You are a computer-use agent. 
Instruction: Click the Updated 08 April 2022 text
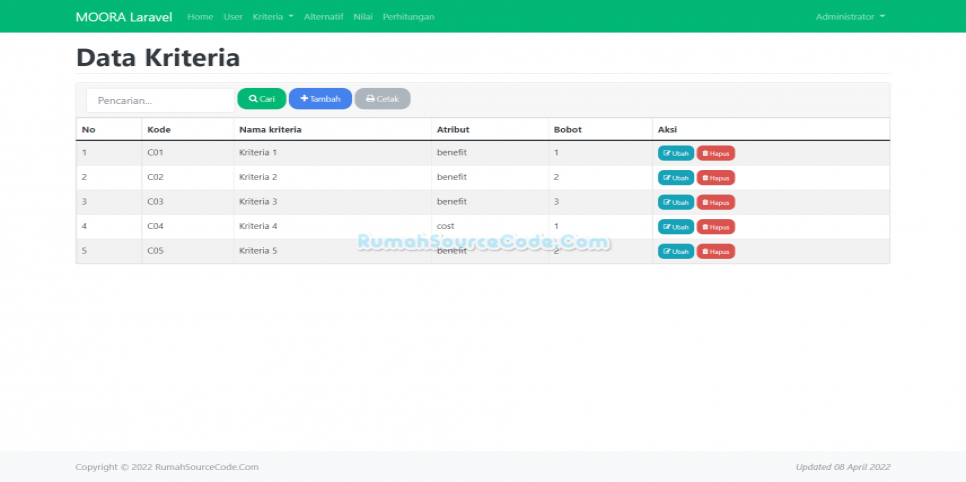coord(843,467)
